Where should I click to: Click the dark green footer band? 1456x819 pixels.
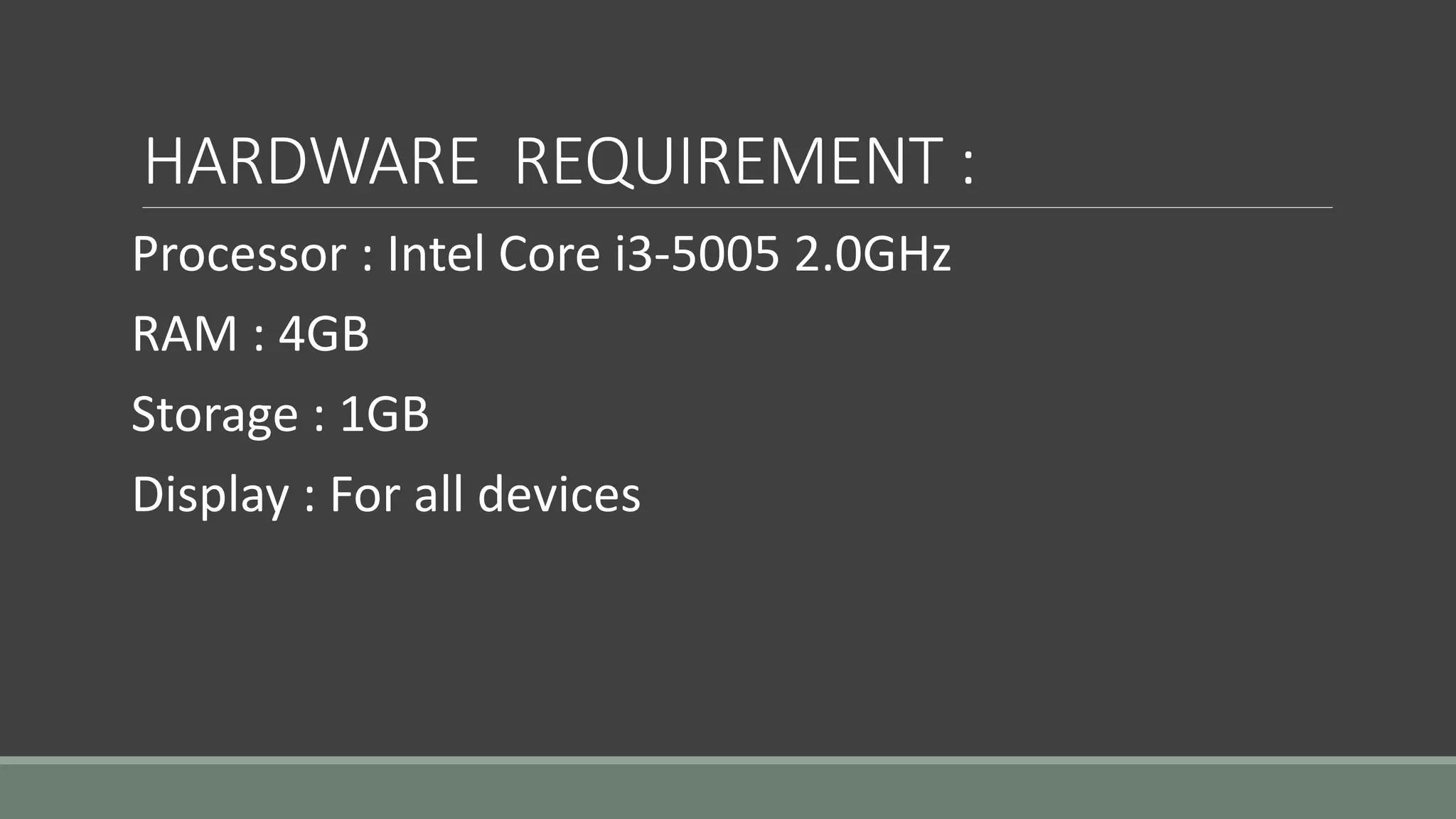728,792
